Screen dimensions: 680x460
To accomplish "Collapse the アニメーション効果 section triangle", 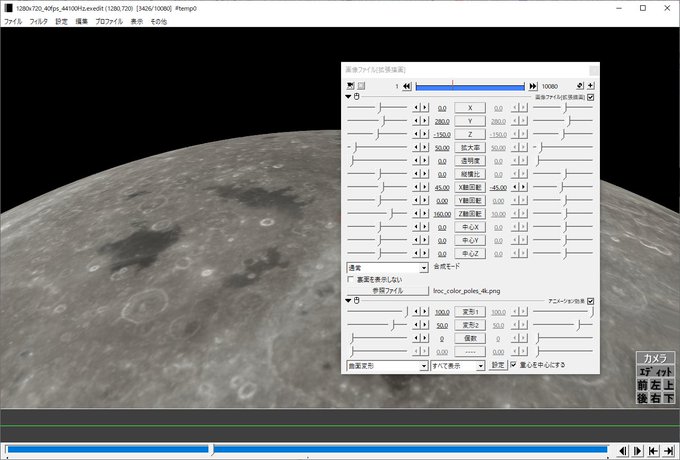I will pos(349,300).
